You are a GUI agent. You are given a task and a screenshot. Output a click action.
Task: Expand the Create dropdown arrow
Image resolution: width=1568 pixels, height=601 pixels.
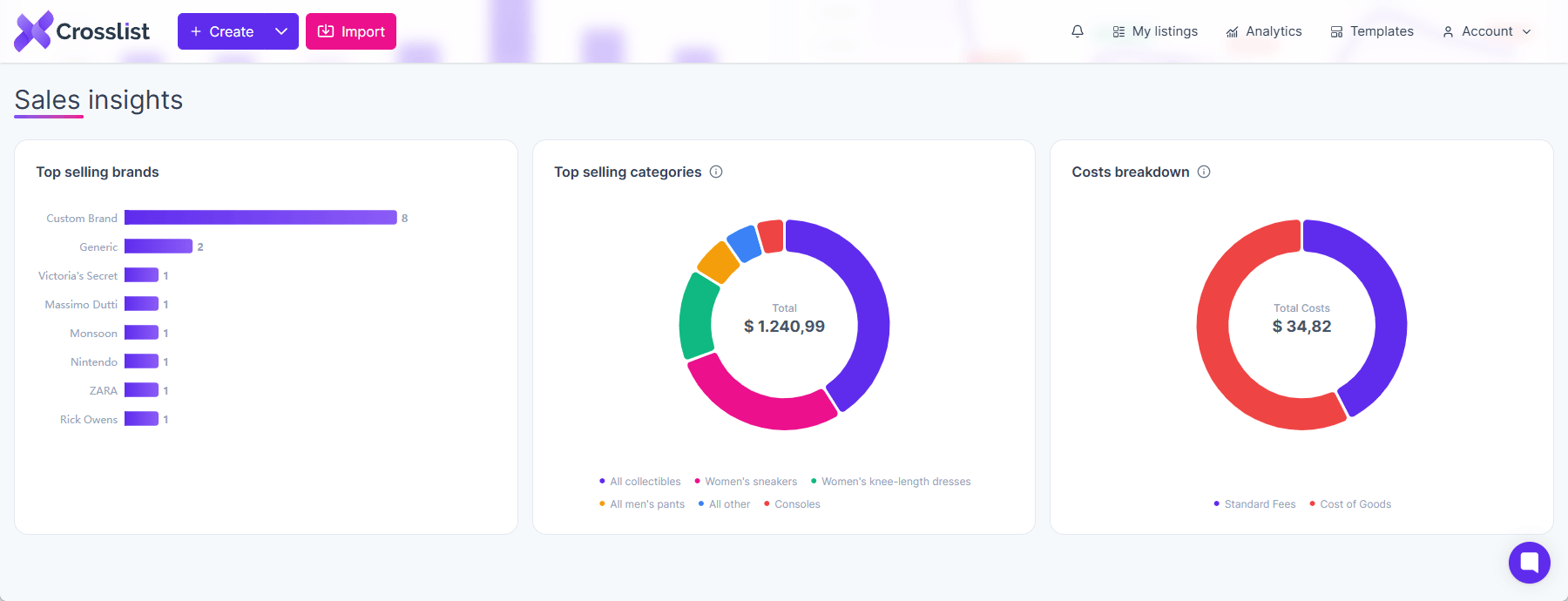281,31
